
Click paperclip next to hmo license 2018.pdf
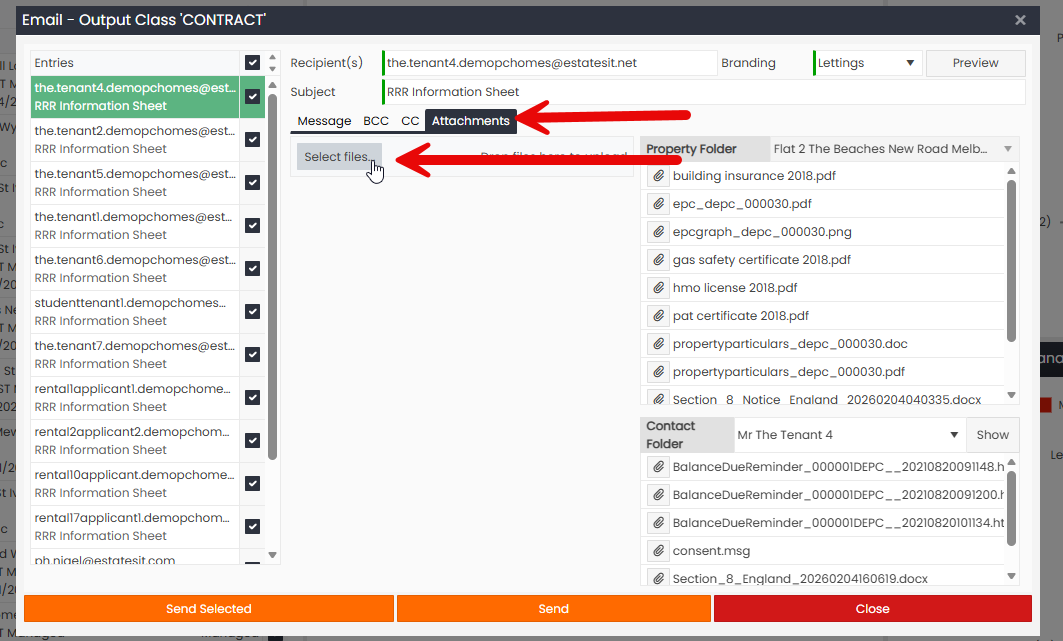click(658, 288)
